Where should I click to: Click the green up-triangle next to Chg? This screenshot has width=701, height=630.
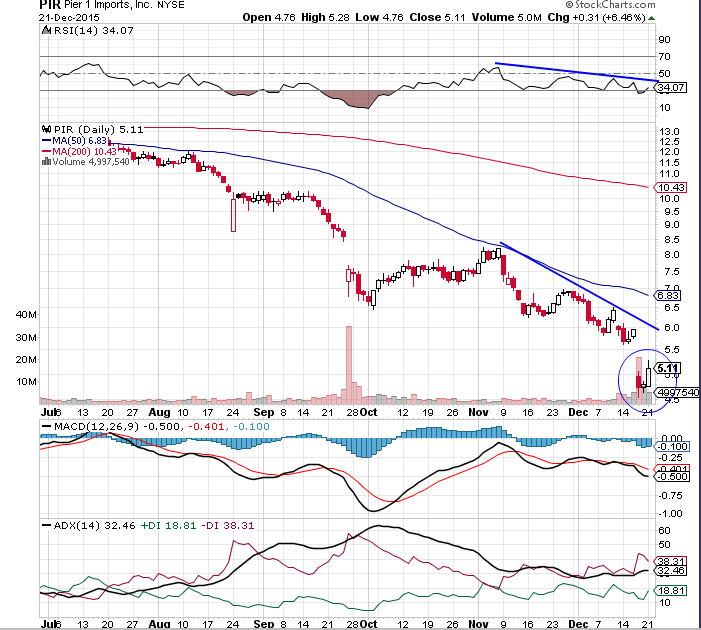click(x=651, y=18)
